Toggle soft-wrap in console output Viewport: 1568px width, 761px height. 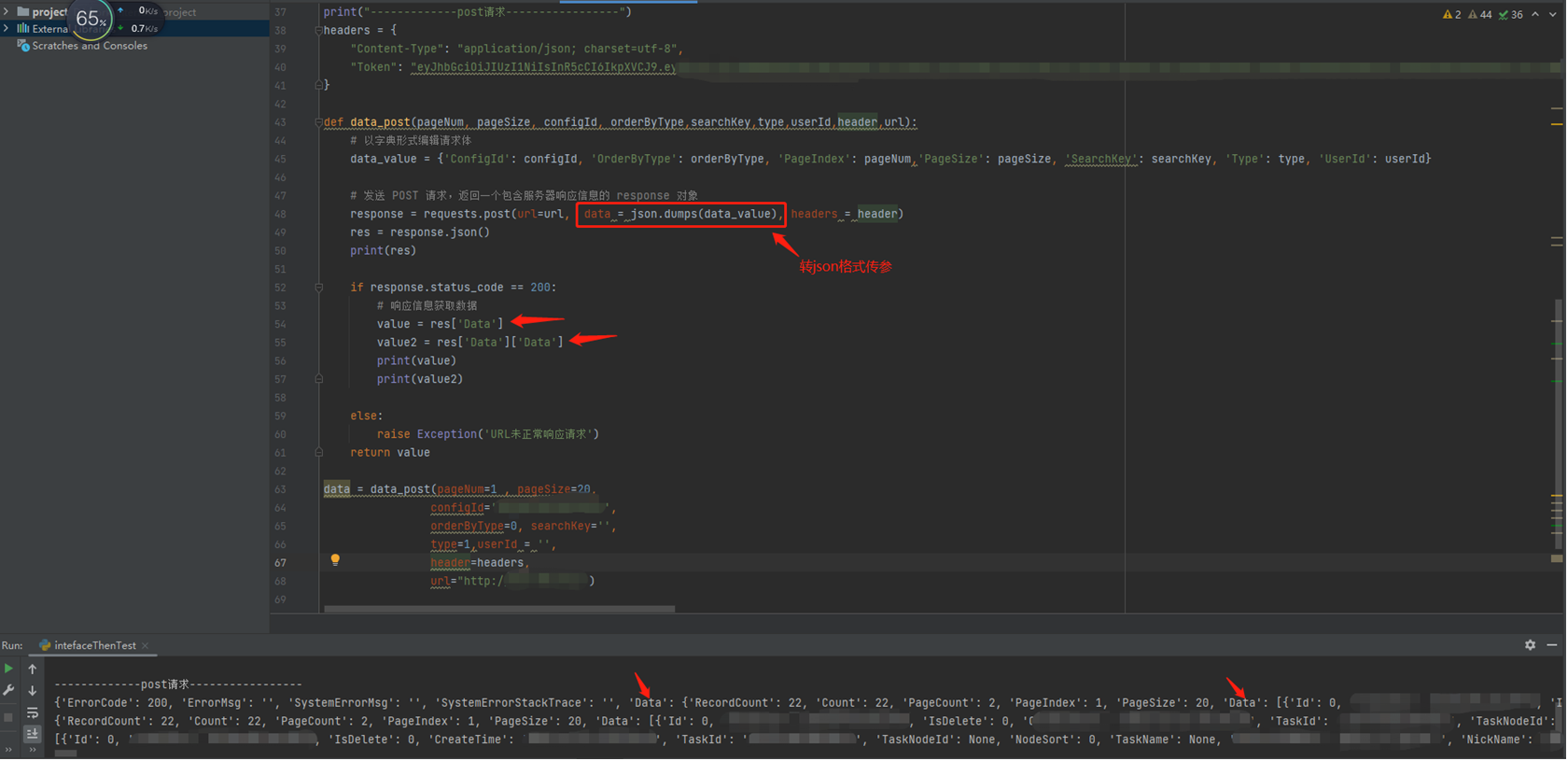click(33, 713)
